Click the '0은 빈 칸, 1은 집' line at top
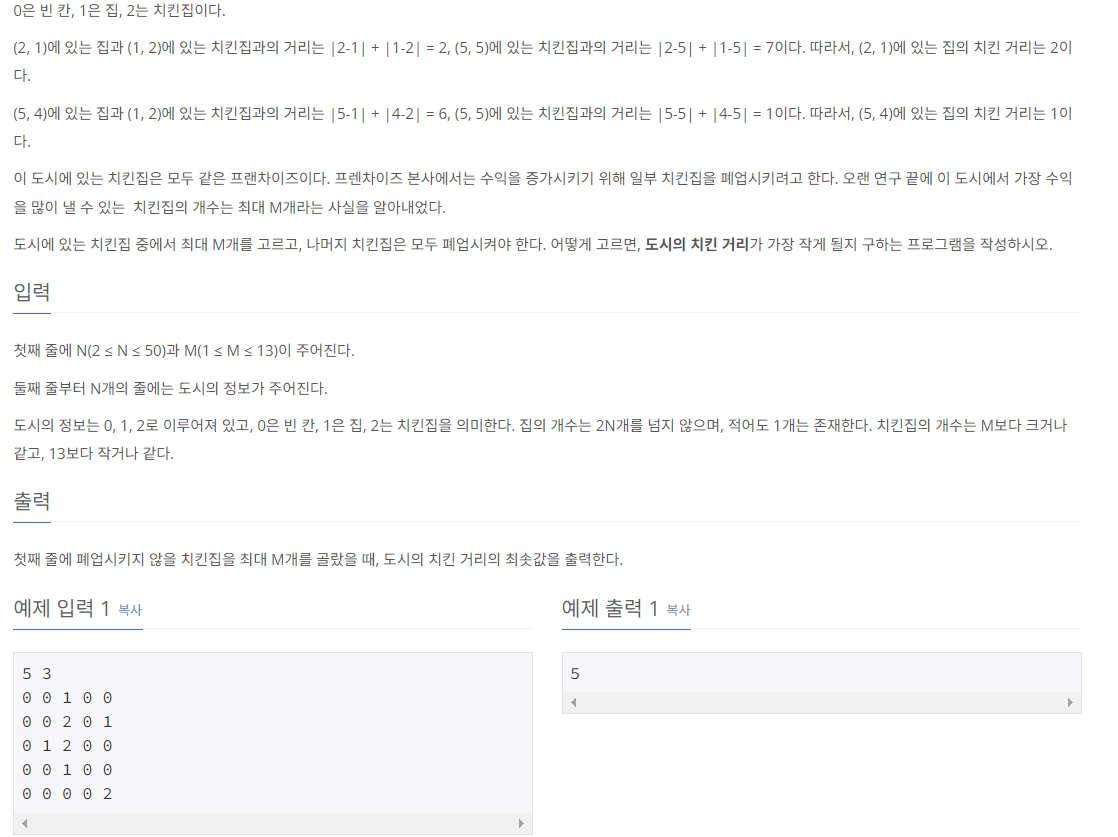The height and width of the screenshot is (837, 1118). click(x=119, y=11)
